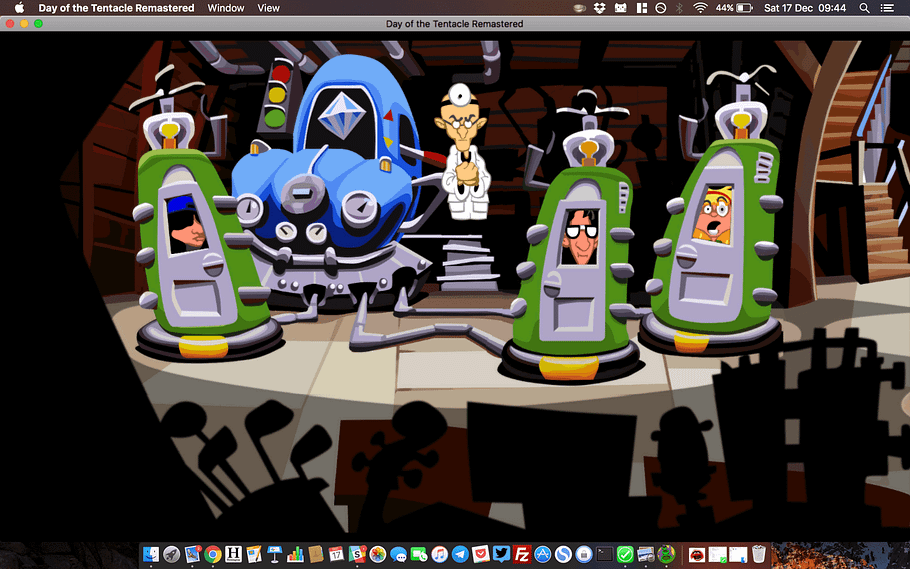Open Spotlight search magnifier

pyautogui.click(x=864, y=8)
